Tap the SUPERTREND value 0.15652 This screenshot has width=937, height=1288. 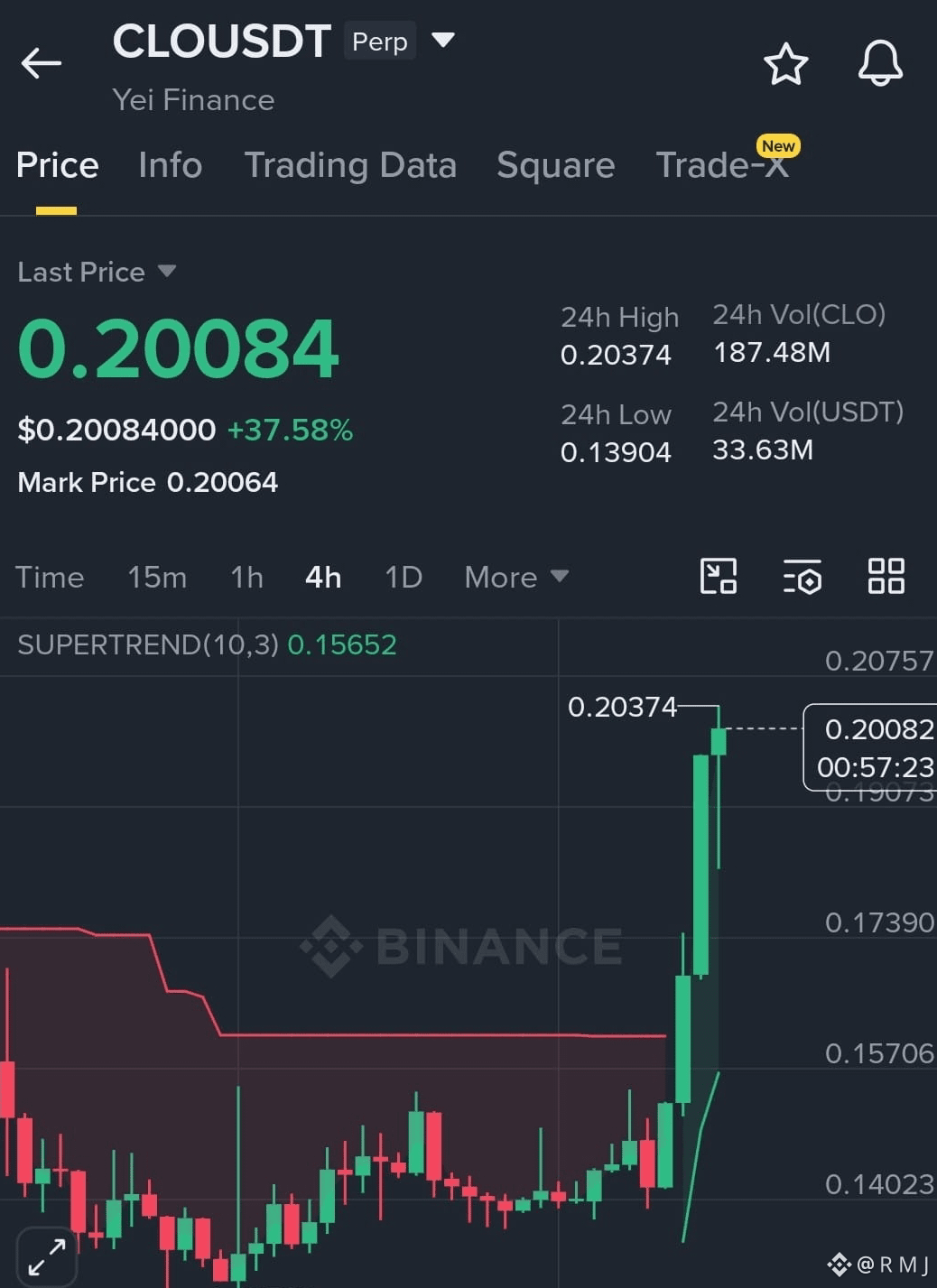pos(342,644)
